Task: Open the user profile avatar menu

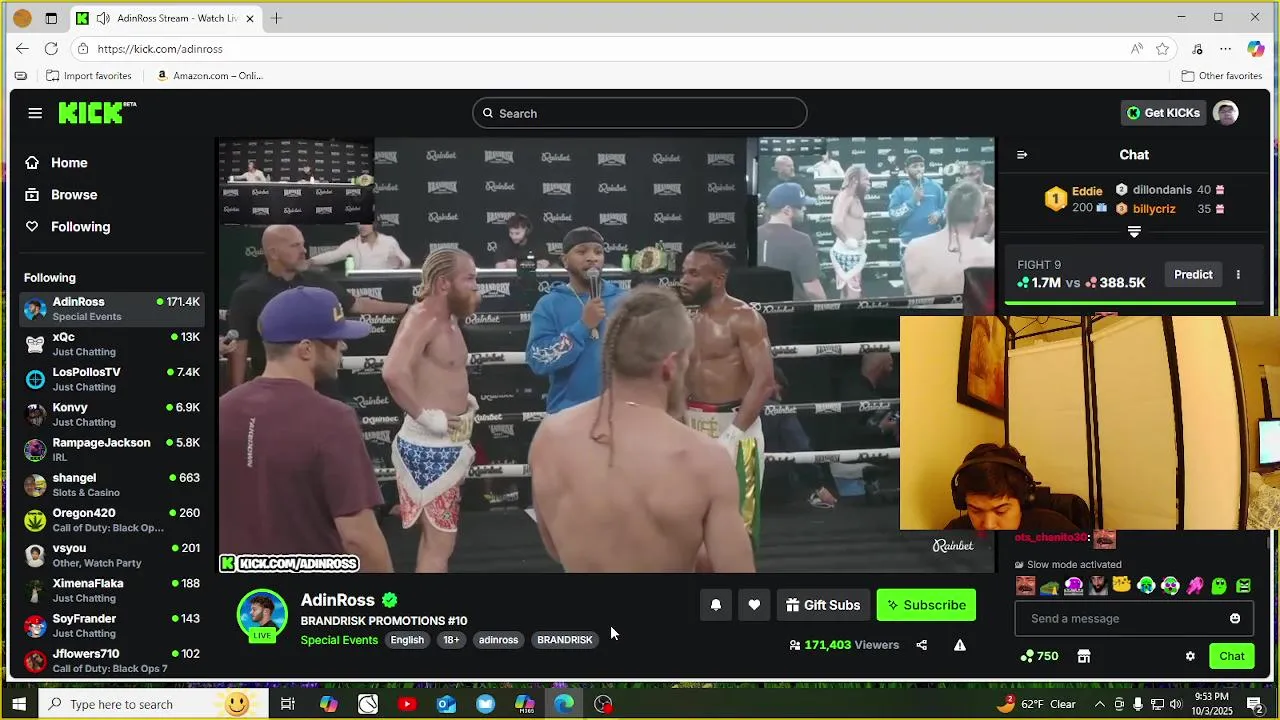Action: point(1226,113)
